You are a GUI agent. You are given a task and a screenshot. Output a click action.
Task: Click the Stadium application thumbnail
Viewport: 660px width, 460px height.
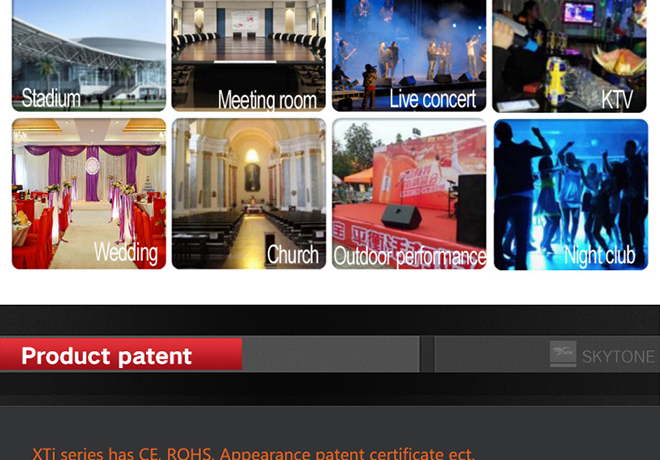point(89,56)
